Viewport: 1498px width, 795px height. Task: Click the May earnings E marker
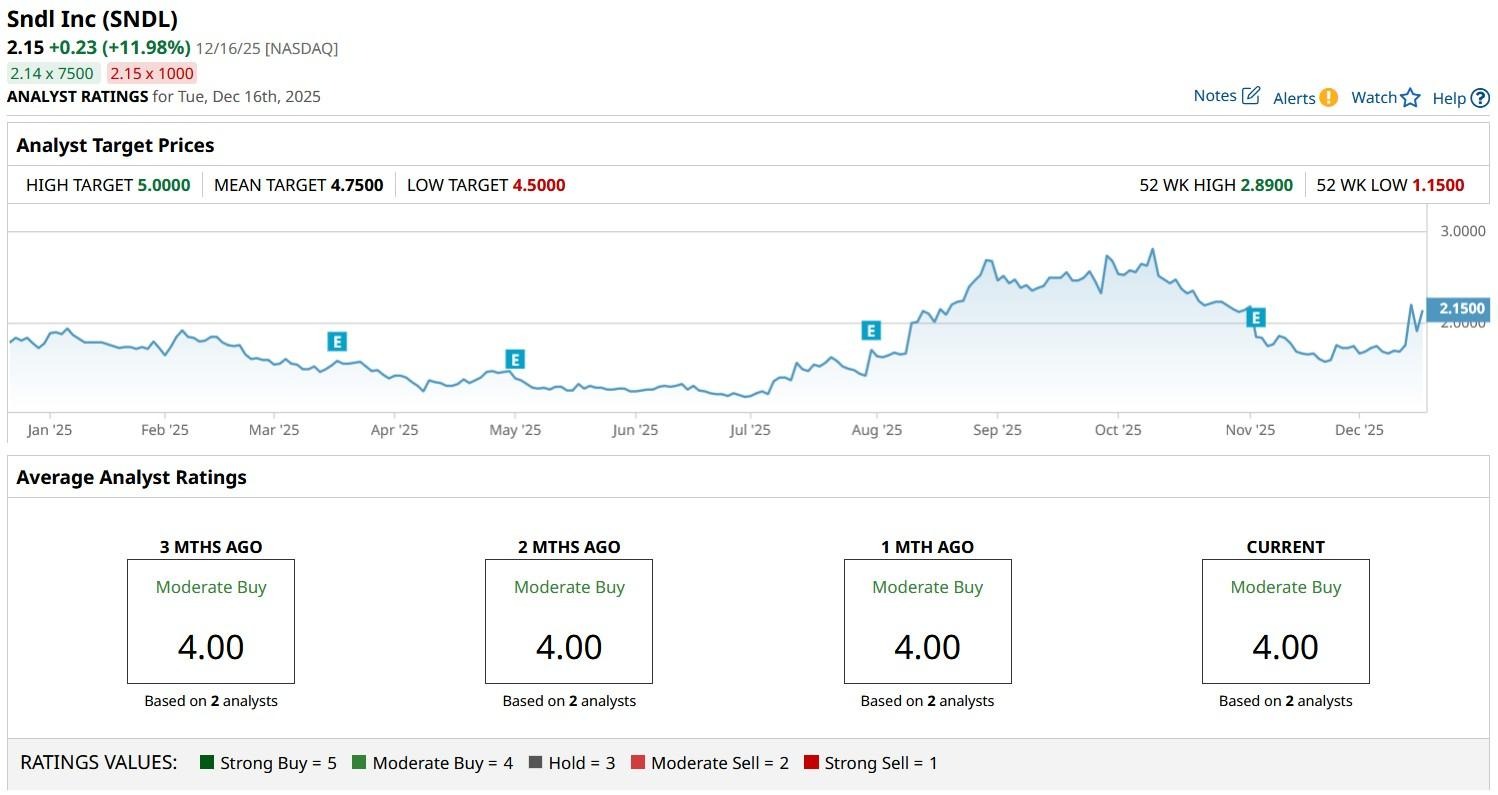pos(515,359)
